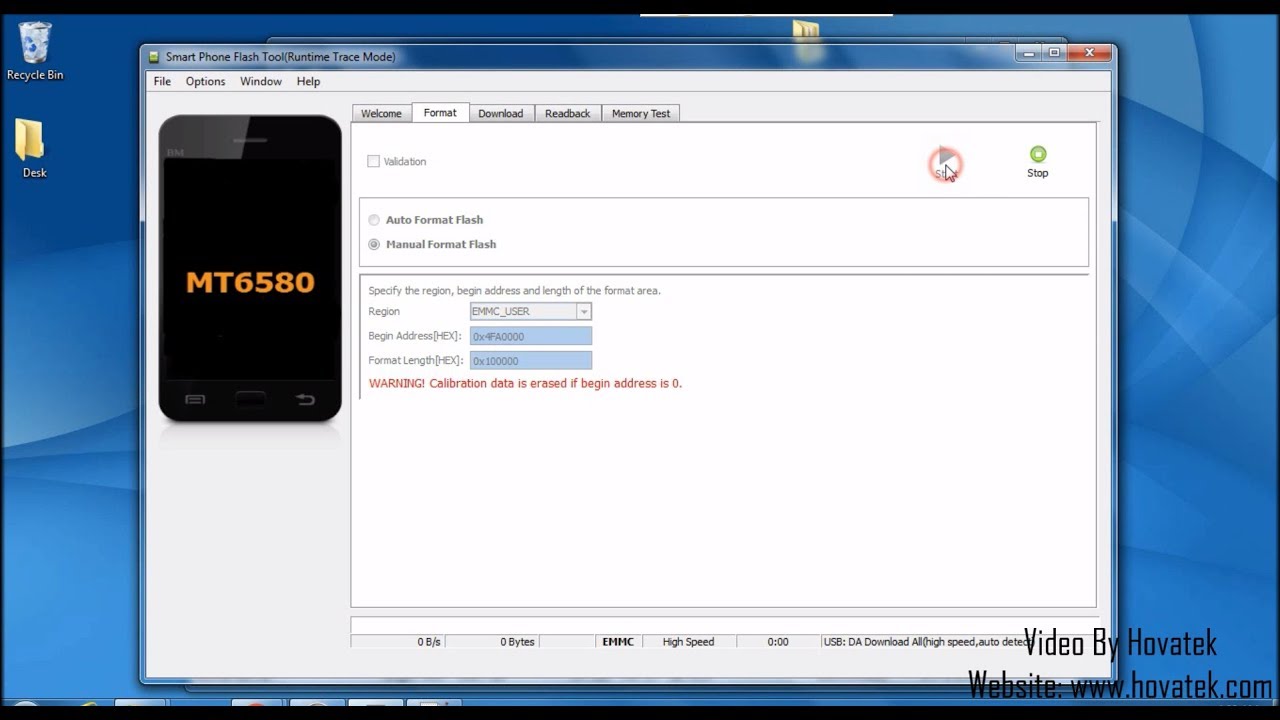Choose the Manual Format Flash option

[x=374, y=244]
